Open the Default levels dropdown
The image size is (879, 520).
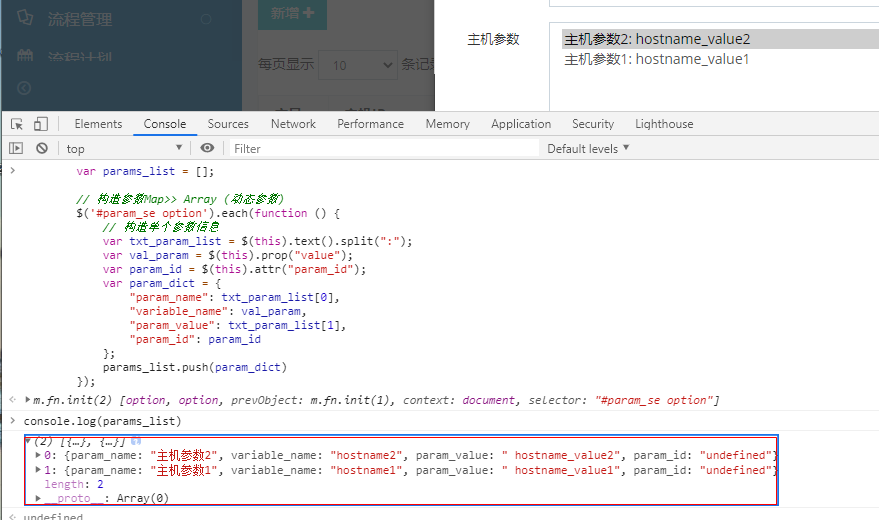coord(588,148)
